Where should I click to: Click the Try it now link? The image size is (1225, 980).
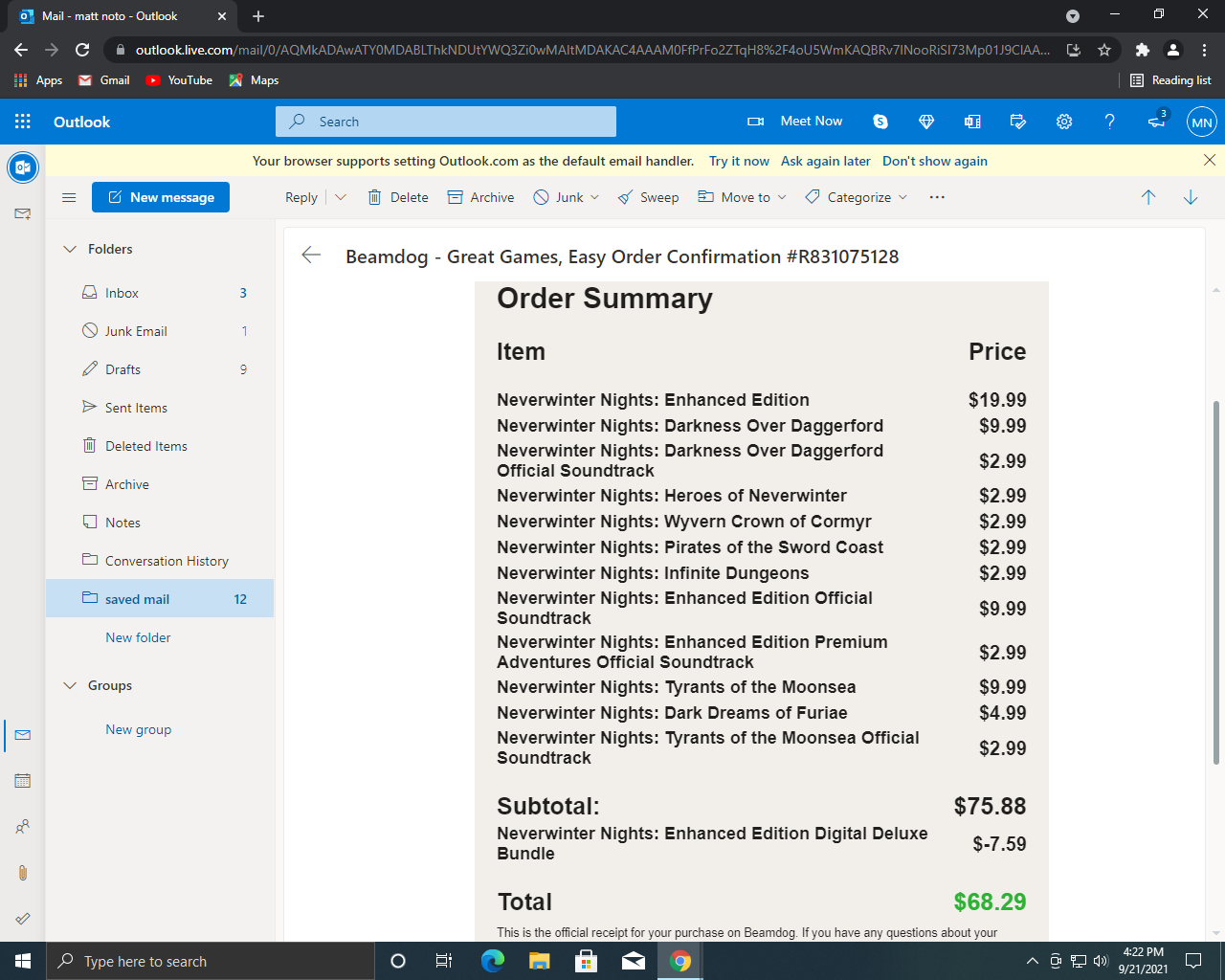739,161
